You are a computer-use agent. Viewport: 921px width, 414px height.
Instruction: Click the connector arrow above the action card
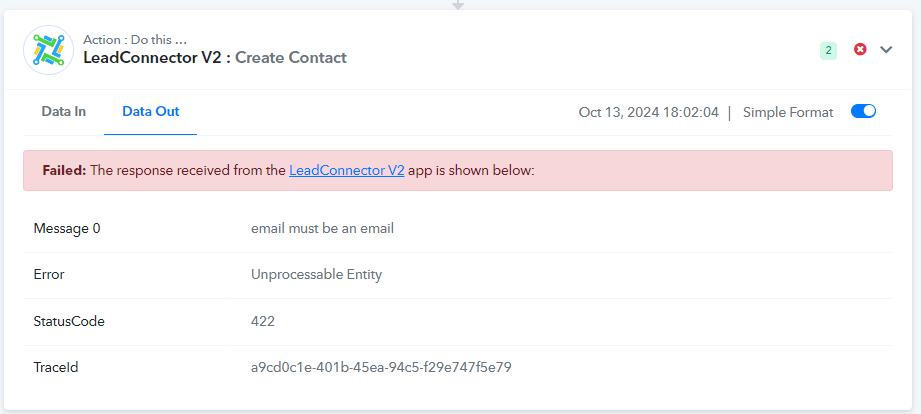click(x=458, y=5)
